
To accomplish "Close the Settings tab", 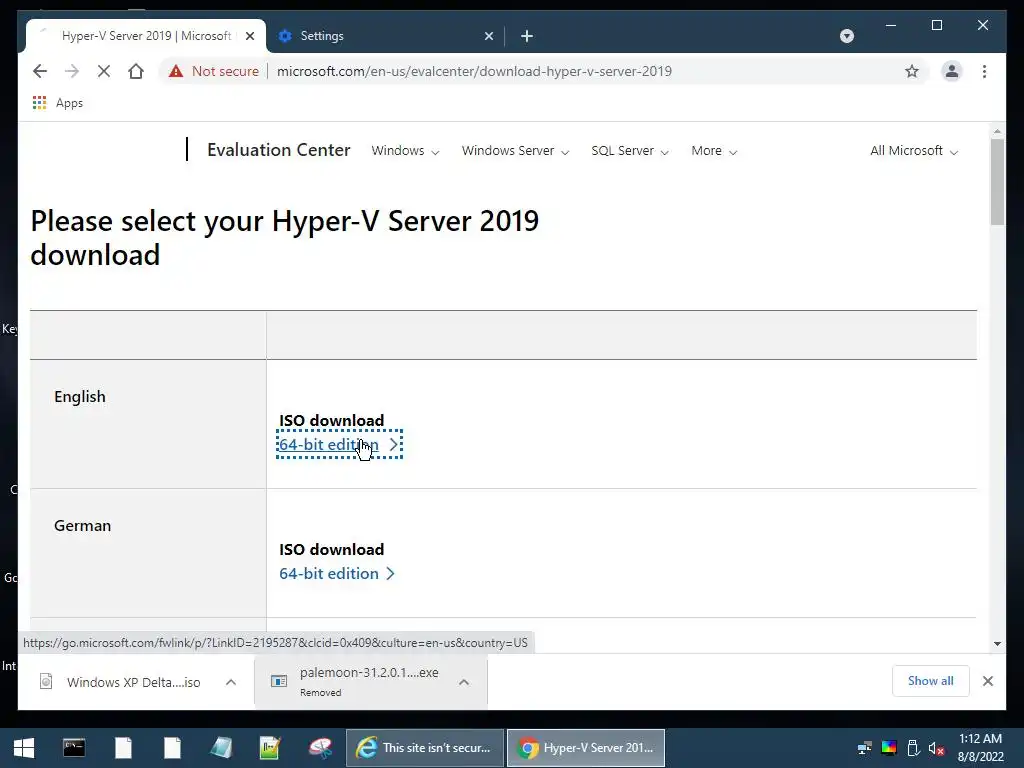I will point(488,36).
